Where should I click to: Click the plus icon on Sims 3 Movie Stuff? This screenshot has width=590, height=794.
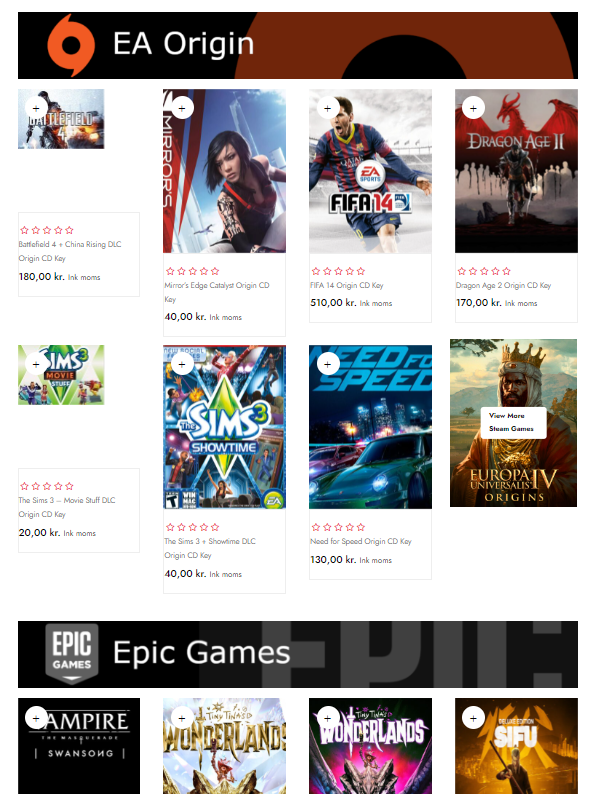(x=36, y=364)
